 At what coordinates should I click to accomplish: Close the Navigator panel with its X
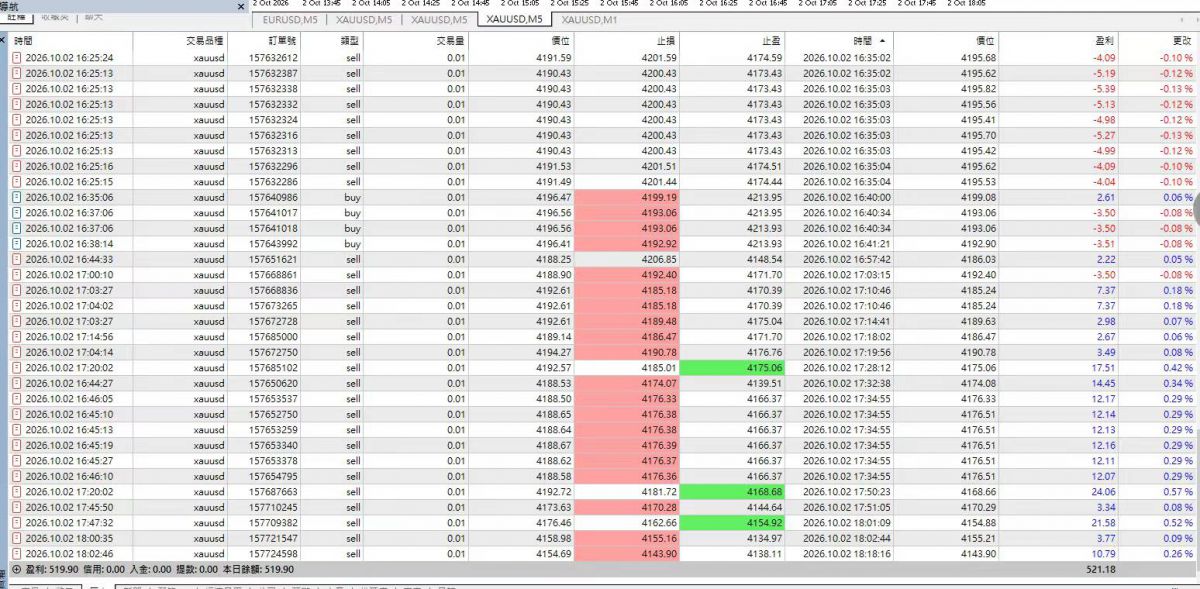[x=241, y=6]
